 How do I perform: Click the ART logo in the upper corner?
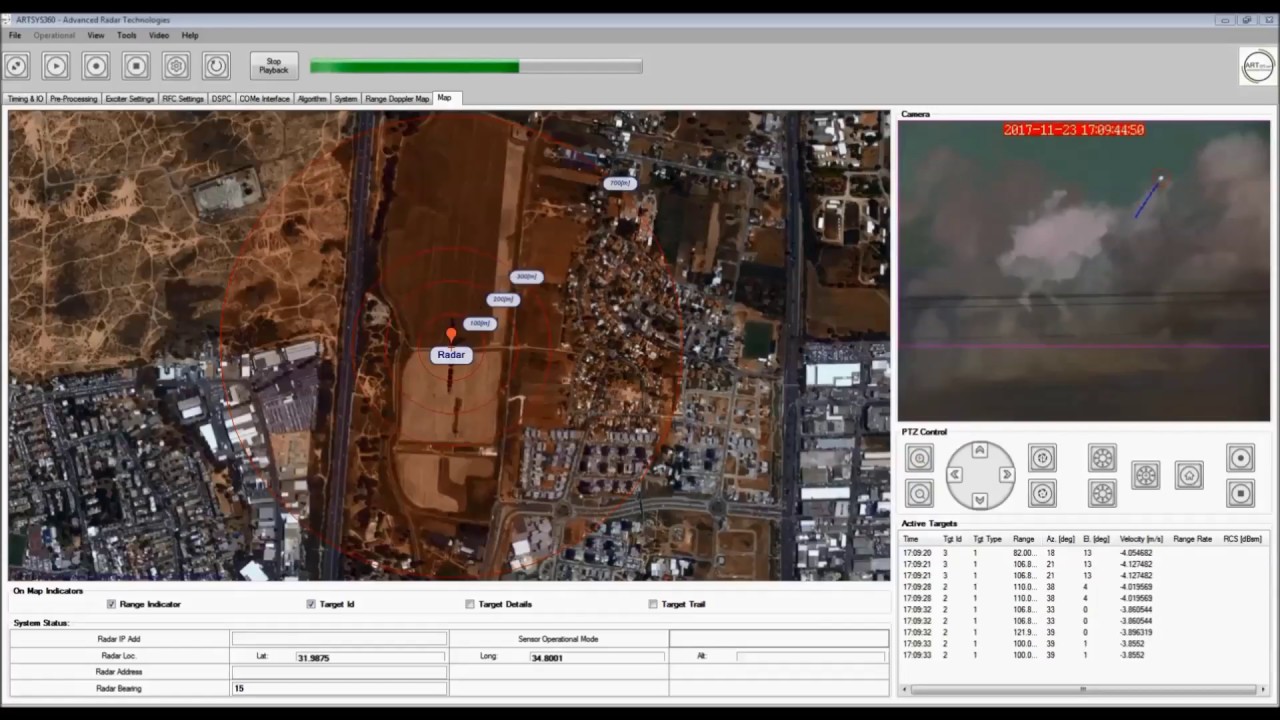(1257, 66)
